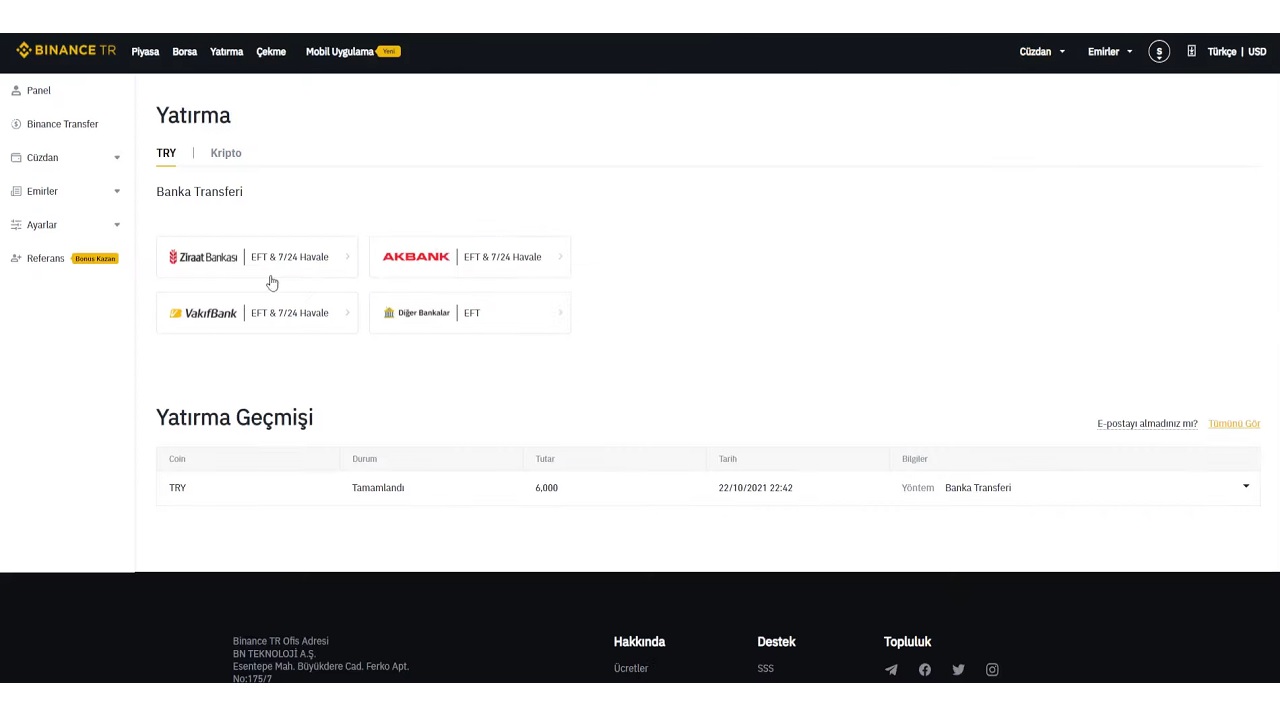
Task: Click the Destek footer heading
Action: pyautogui.click(x=776, y=642)
